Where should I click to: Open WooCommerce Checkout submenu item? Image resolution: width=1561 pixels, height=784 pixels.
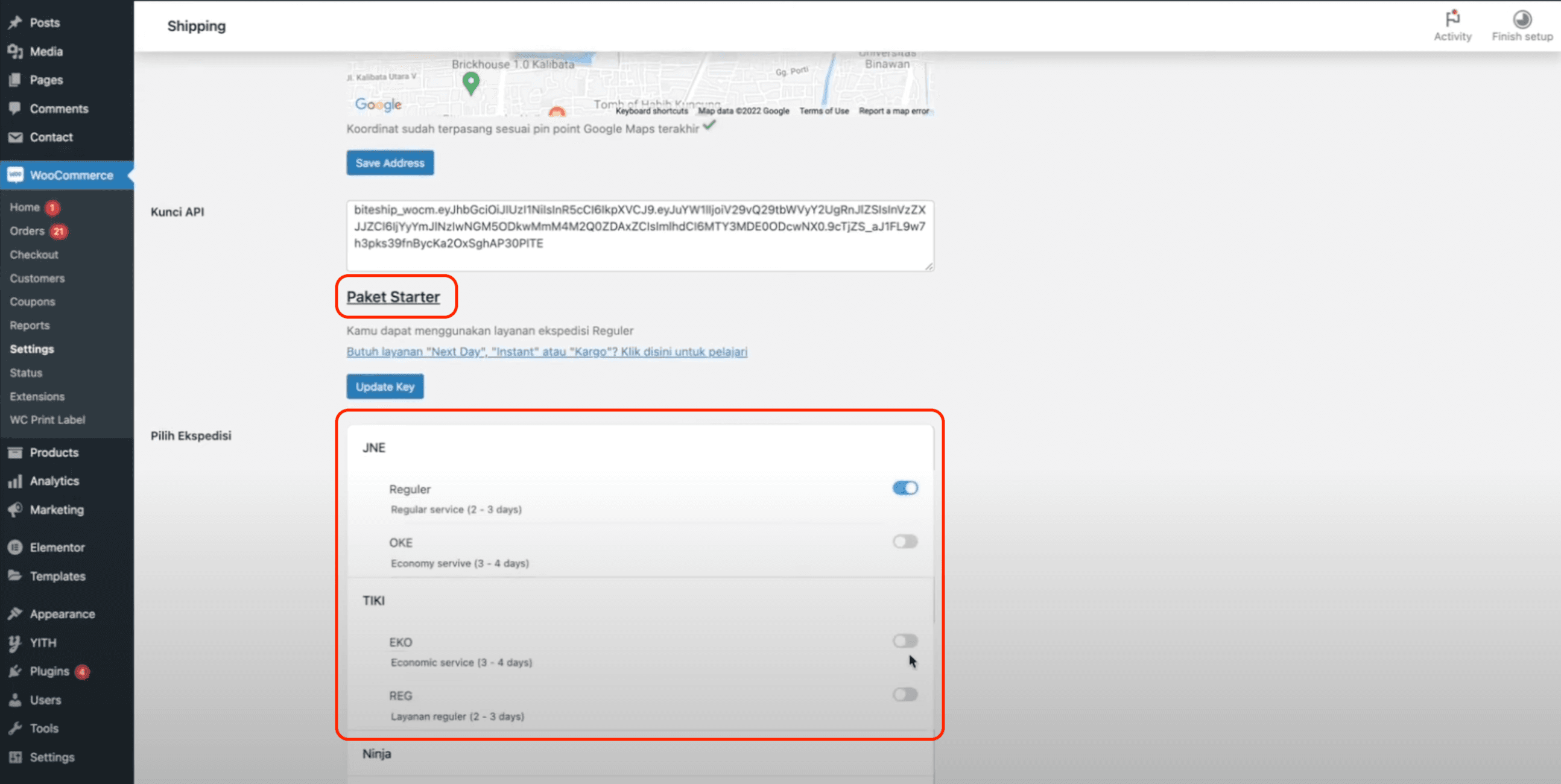click(34, 254)
